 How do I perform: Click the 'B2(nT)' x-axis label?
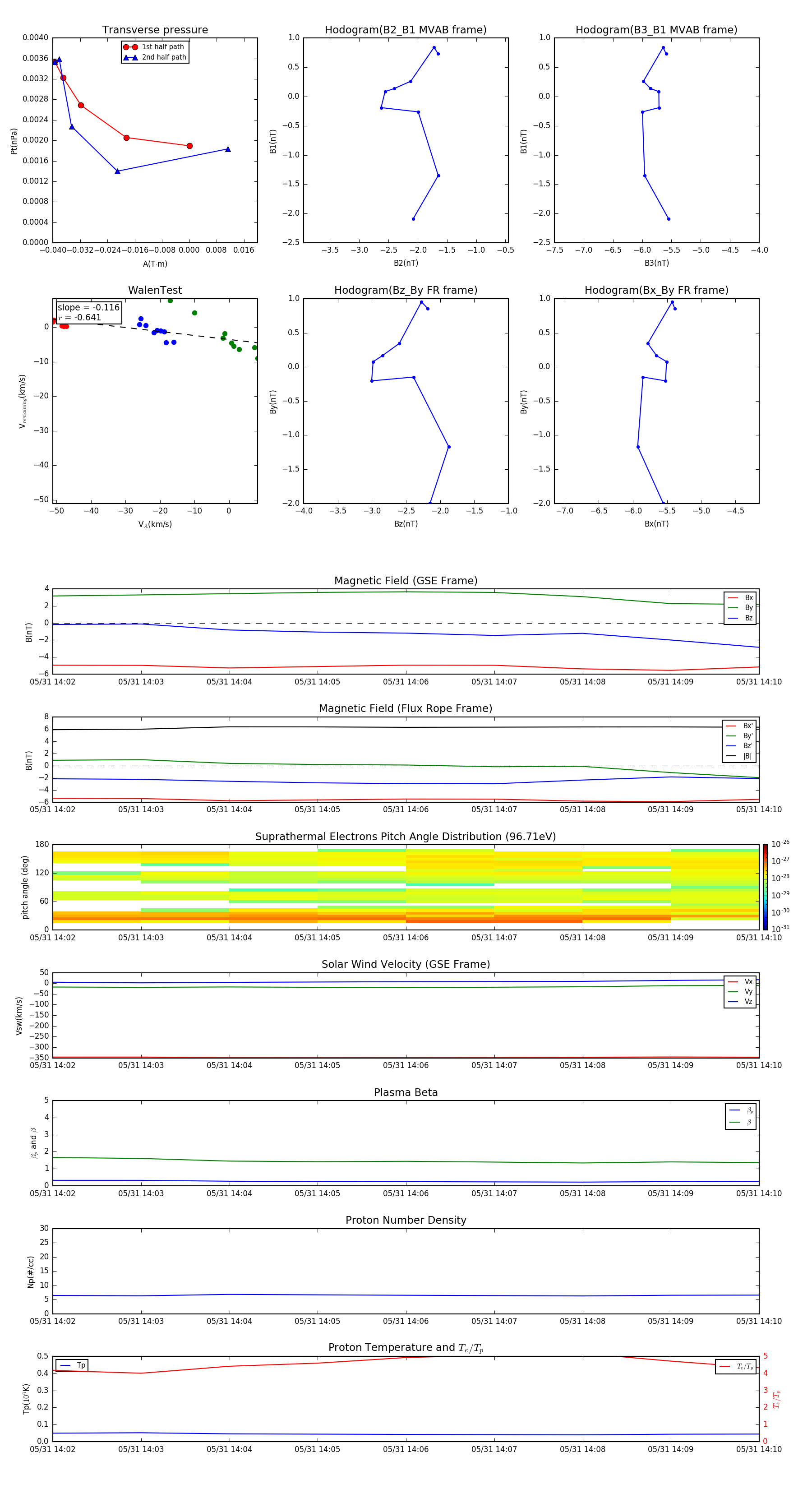[x=406, y=263]
